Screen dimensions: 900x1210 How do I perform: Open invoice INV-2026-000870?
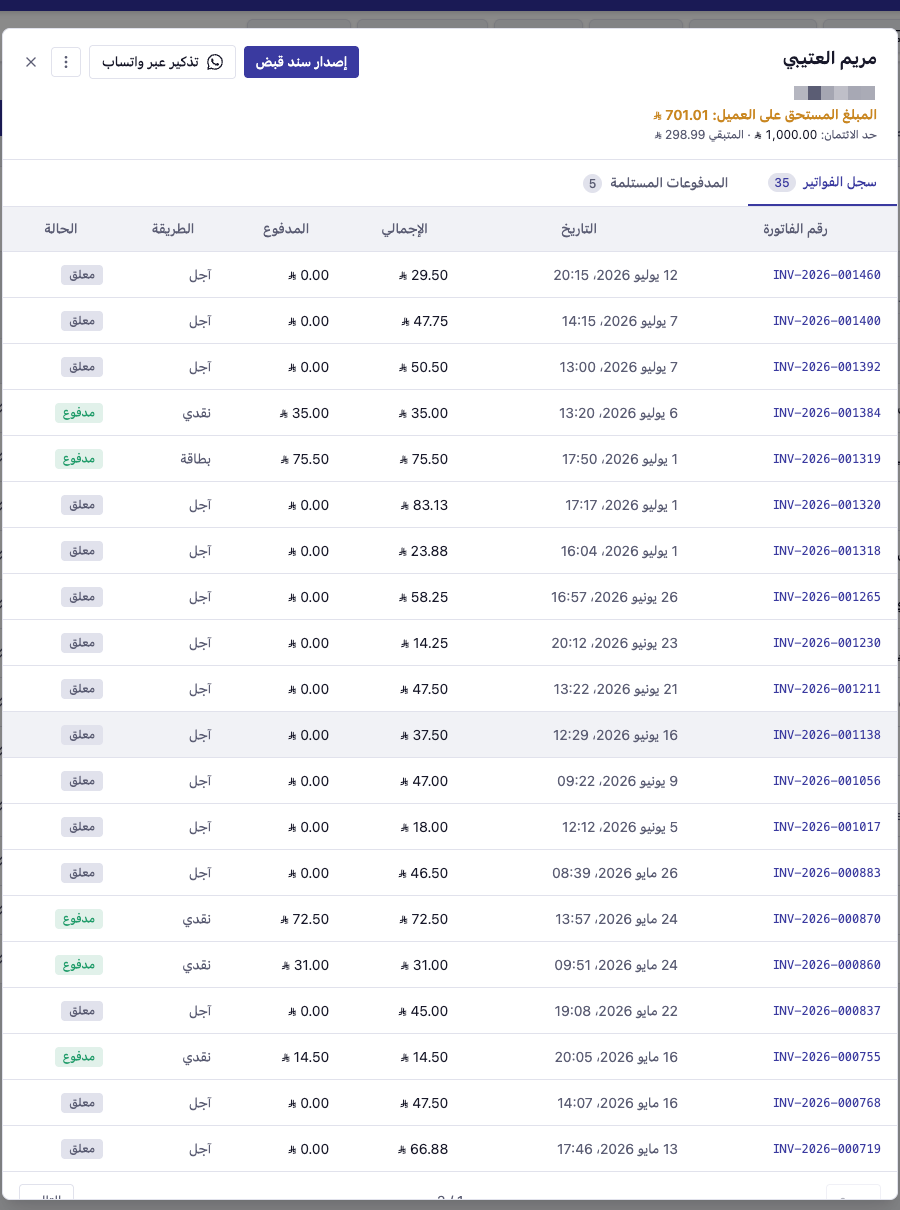click(827, 919)
